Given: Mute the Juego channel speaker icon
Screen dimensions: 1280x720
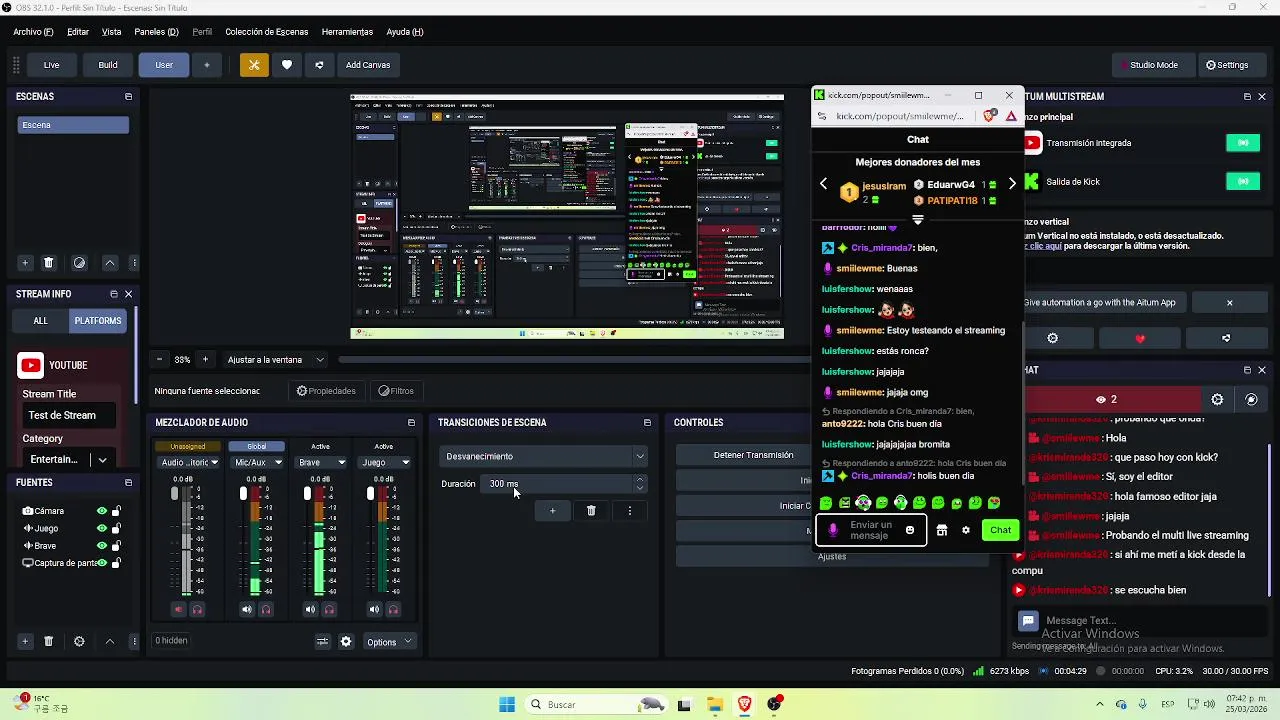Looking at the screenshot, I should pyautogui.click(x=374, y=609).
